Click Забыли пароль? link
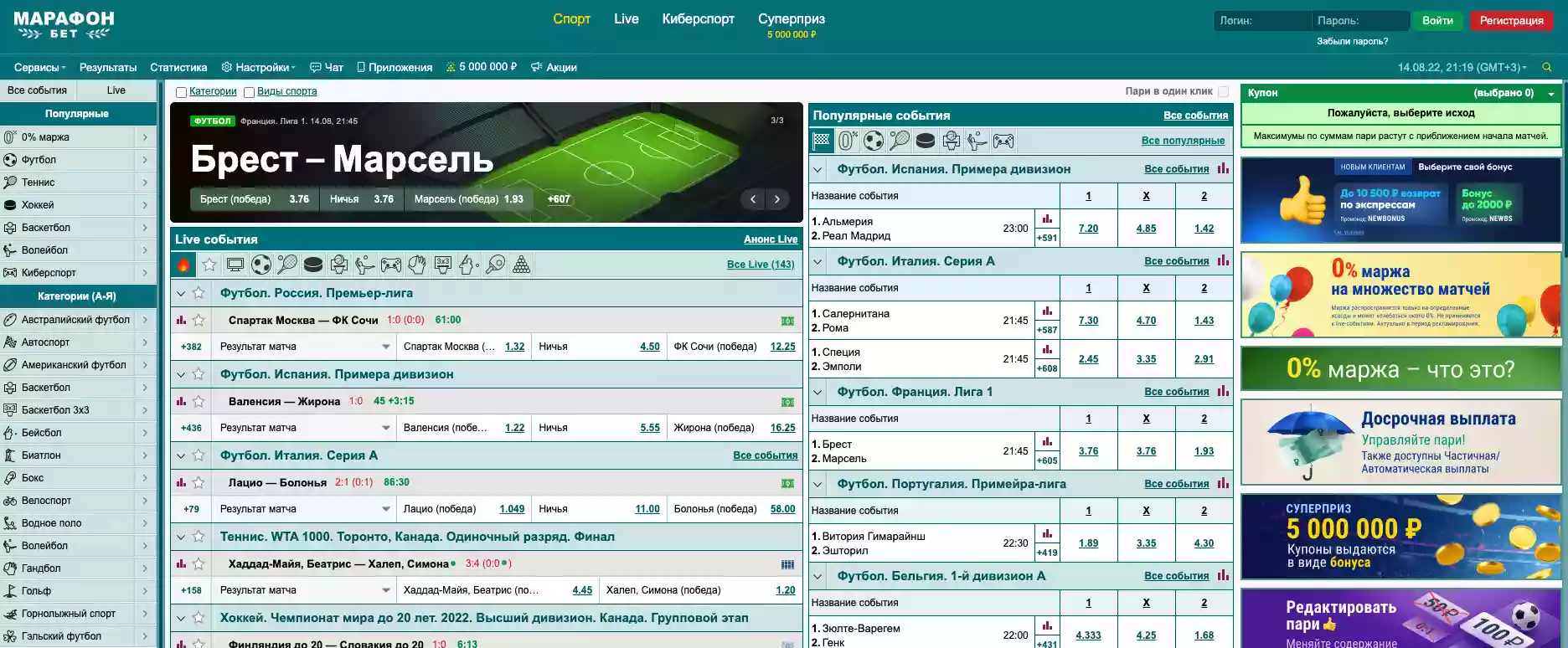This screenshot has width=1568, height=648. (1352, 41)
